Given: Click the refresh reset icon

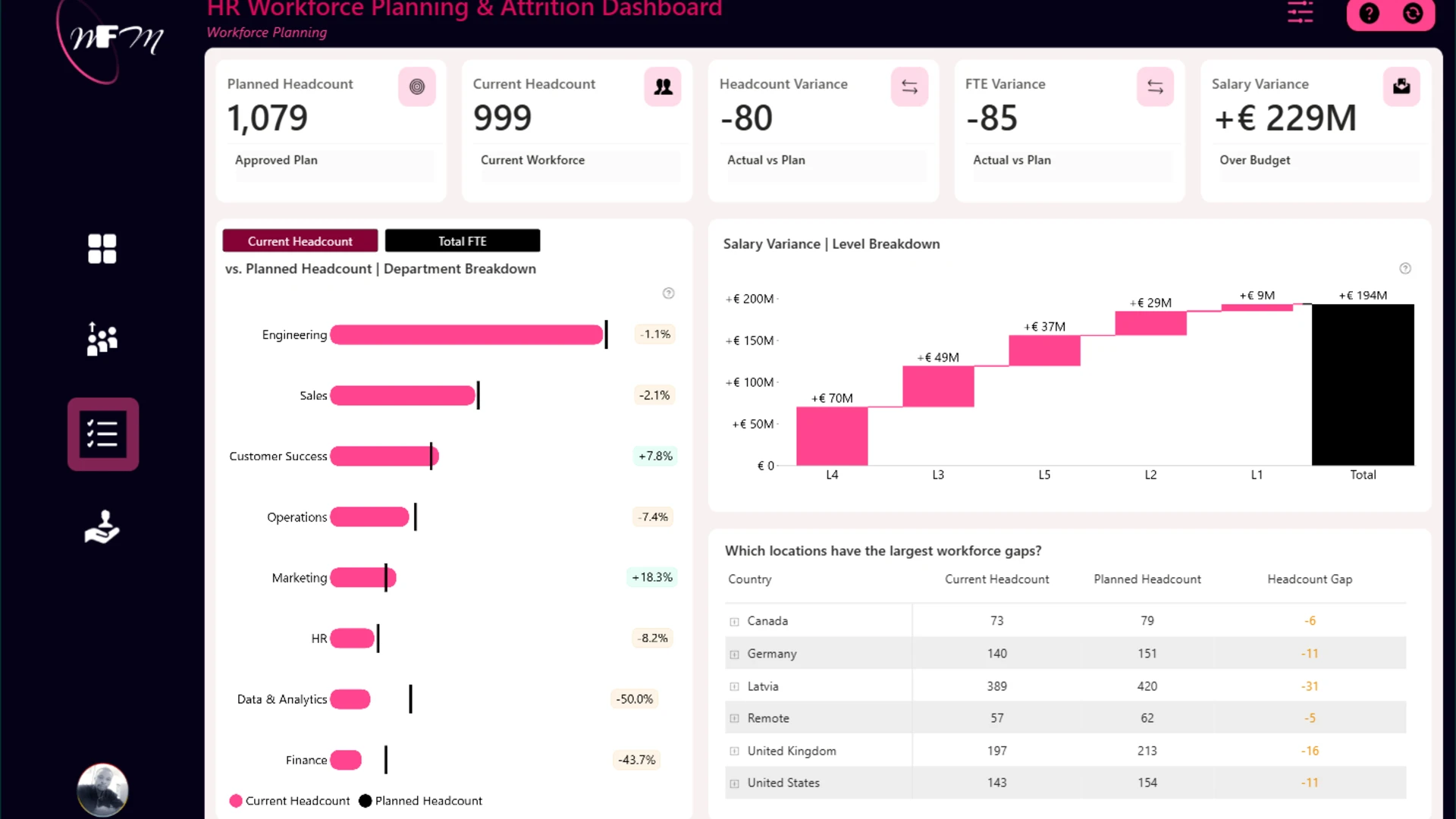Looking at the screenshot, I should pos(1413,14).
